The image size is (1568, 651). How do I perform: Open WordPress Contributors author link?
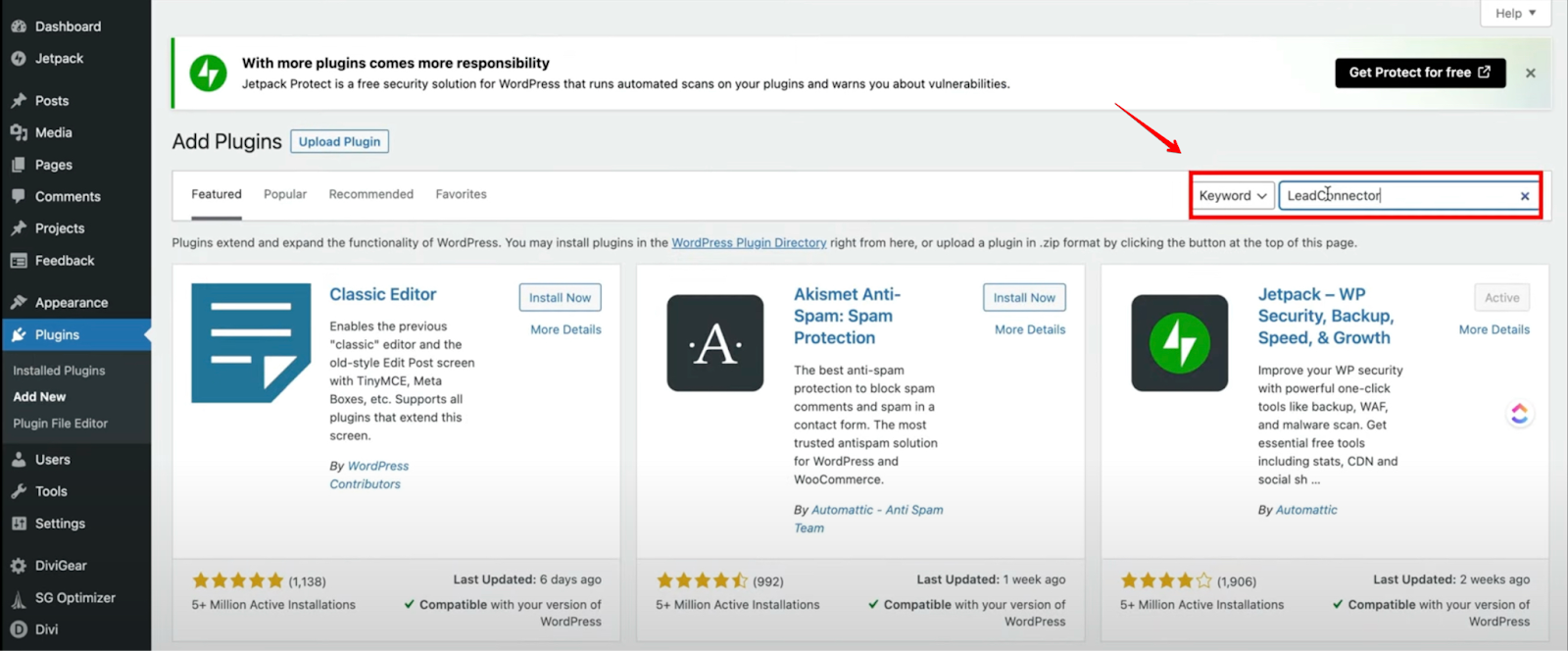coord(369,475)
